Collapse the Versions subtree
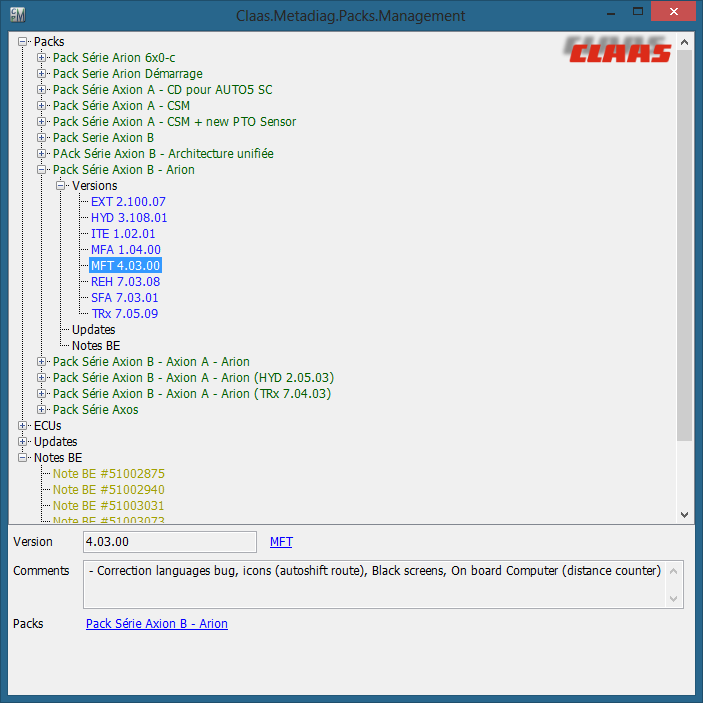The height and width of the screenshot is (703, 703). click(61, 186)
